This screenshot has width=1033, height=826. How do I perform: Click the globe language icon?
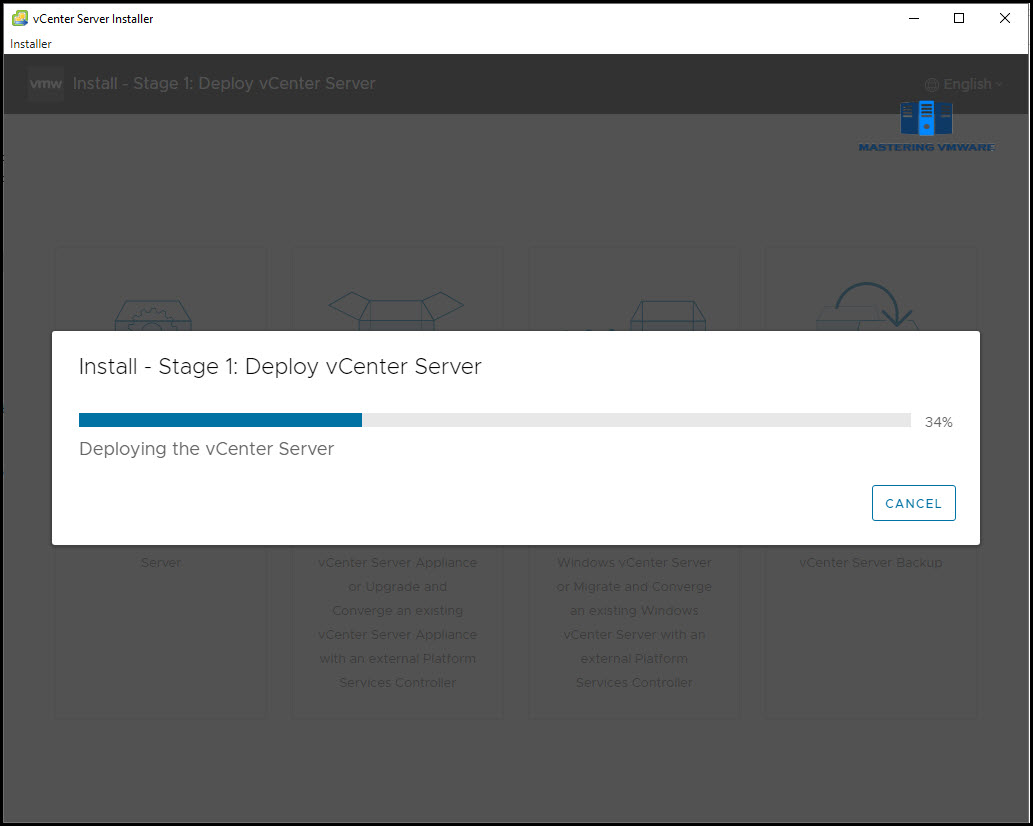pos(932,84)
